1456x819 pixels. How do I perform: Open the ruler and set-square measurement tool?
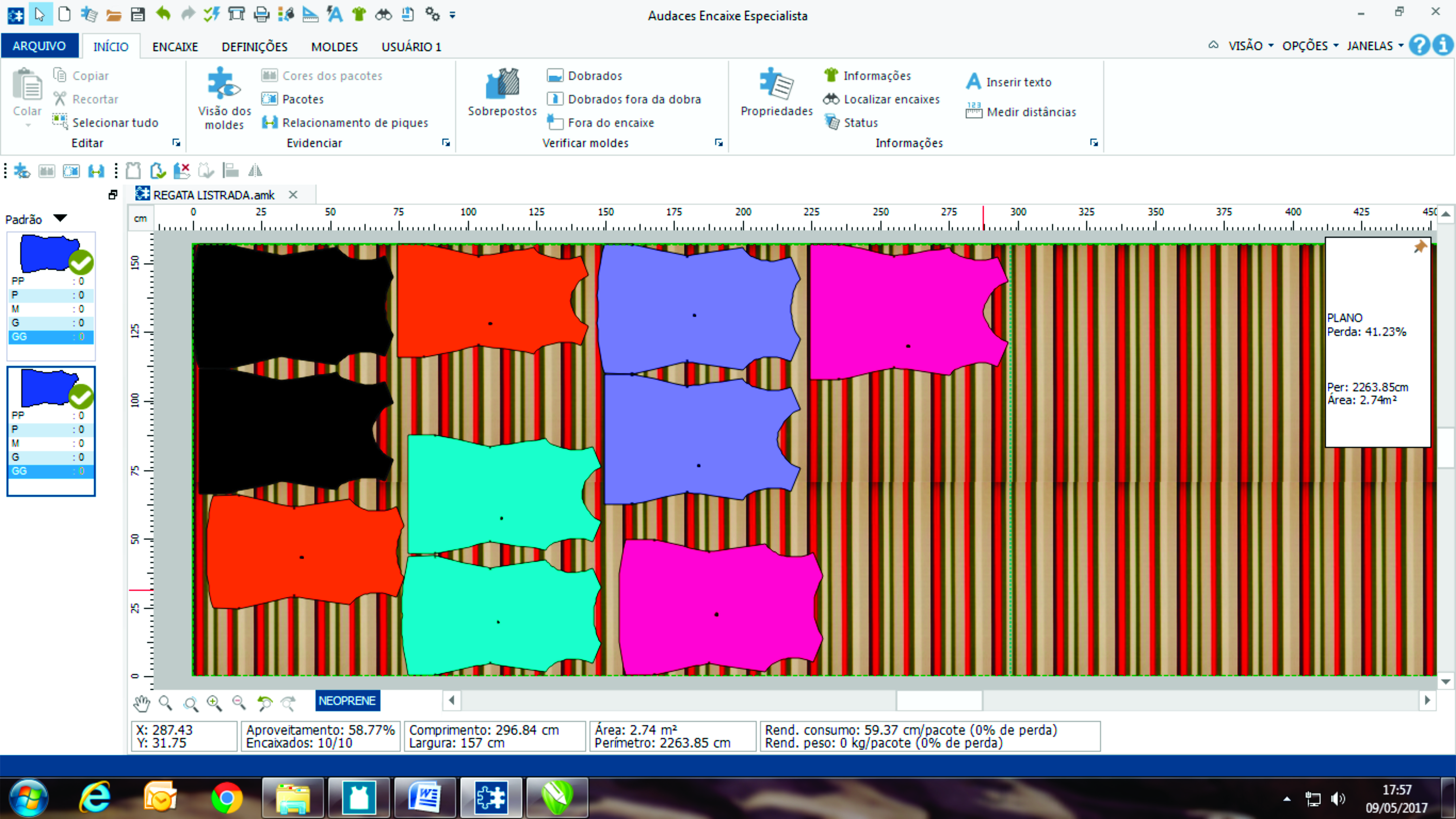[x=310, y=14]
